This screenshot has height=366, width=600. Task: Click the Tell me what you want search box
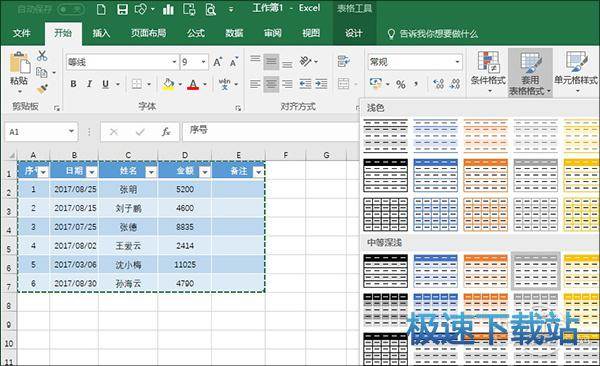(432, 34)
